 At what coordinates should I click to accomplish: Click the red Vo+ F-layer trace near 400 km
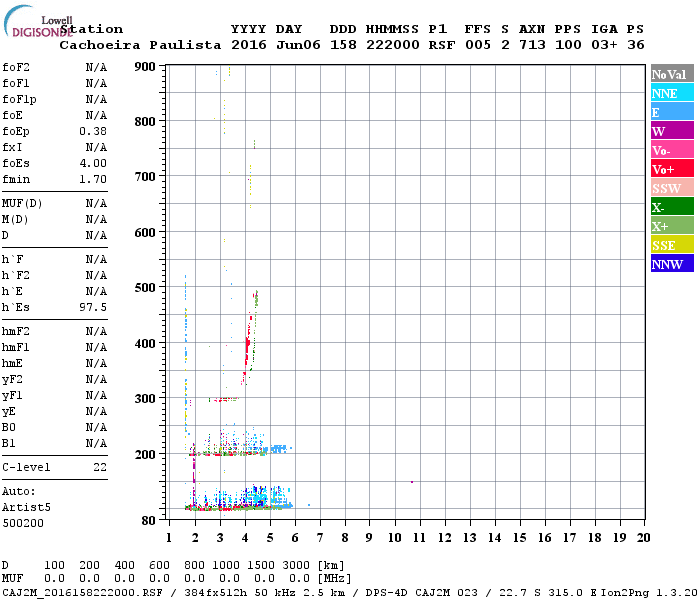[x=247, y=346]
